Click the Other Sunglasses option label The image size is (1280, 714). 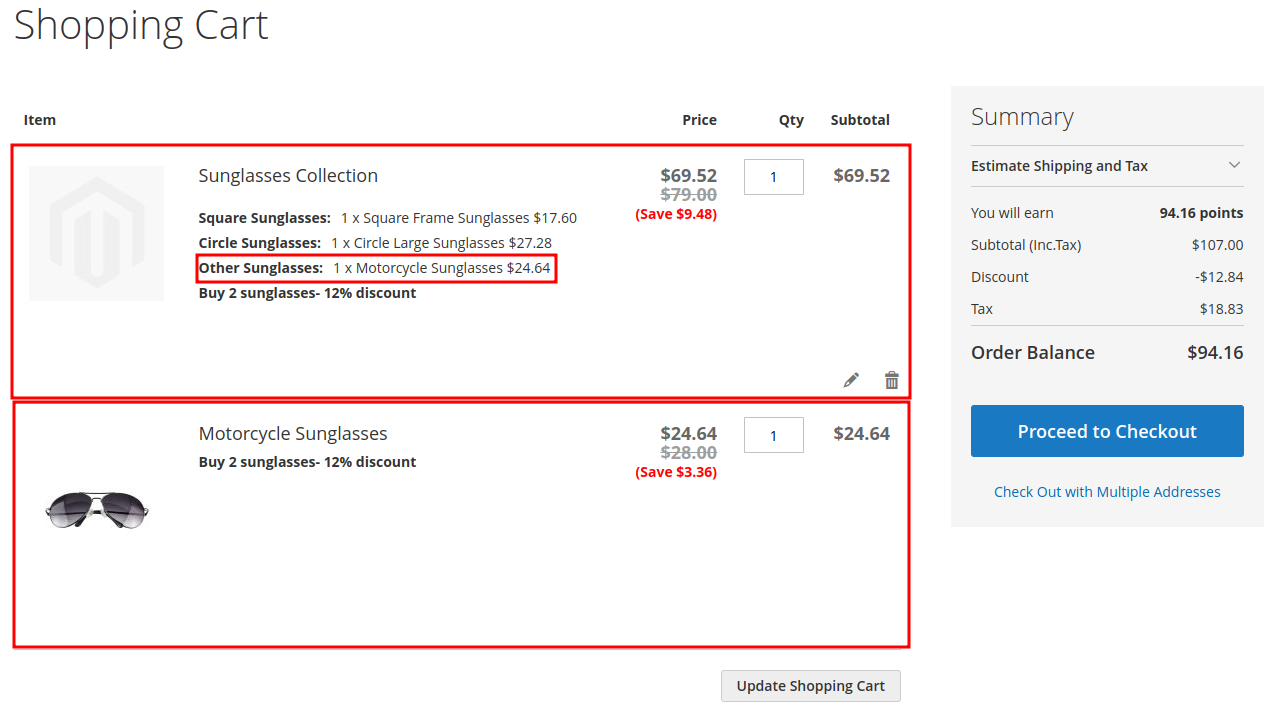pyautogui.click(x=261, y=268)
